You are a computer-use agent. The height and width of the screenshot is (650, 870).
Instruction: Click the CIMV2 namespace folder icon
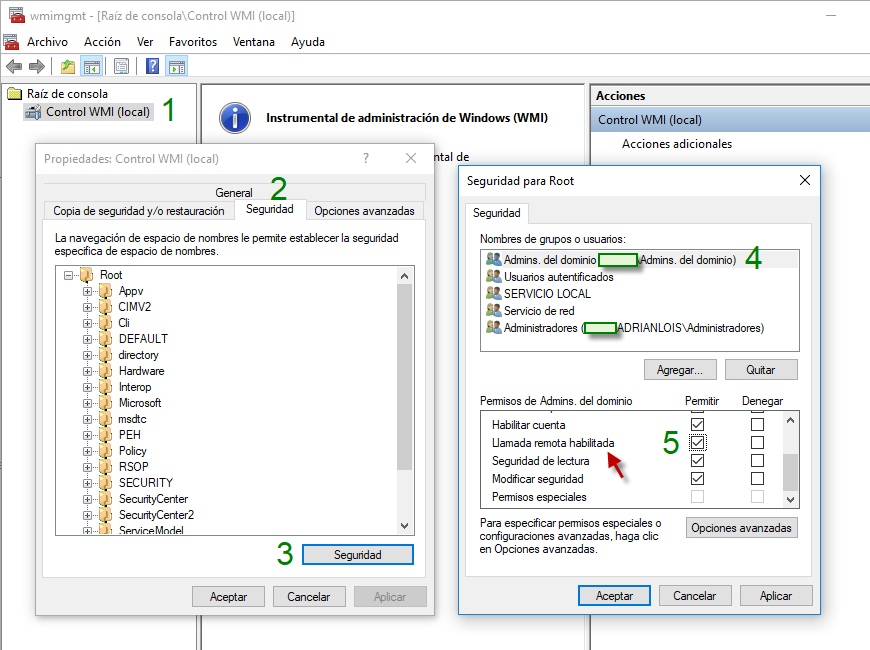pyautogui.click(x=105, y=306)
